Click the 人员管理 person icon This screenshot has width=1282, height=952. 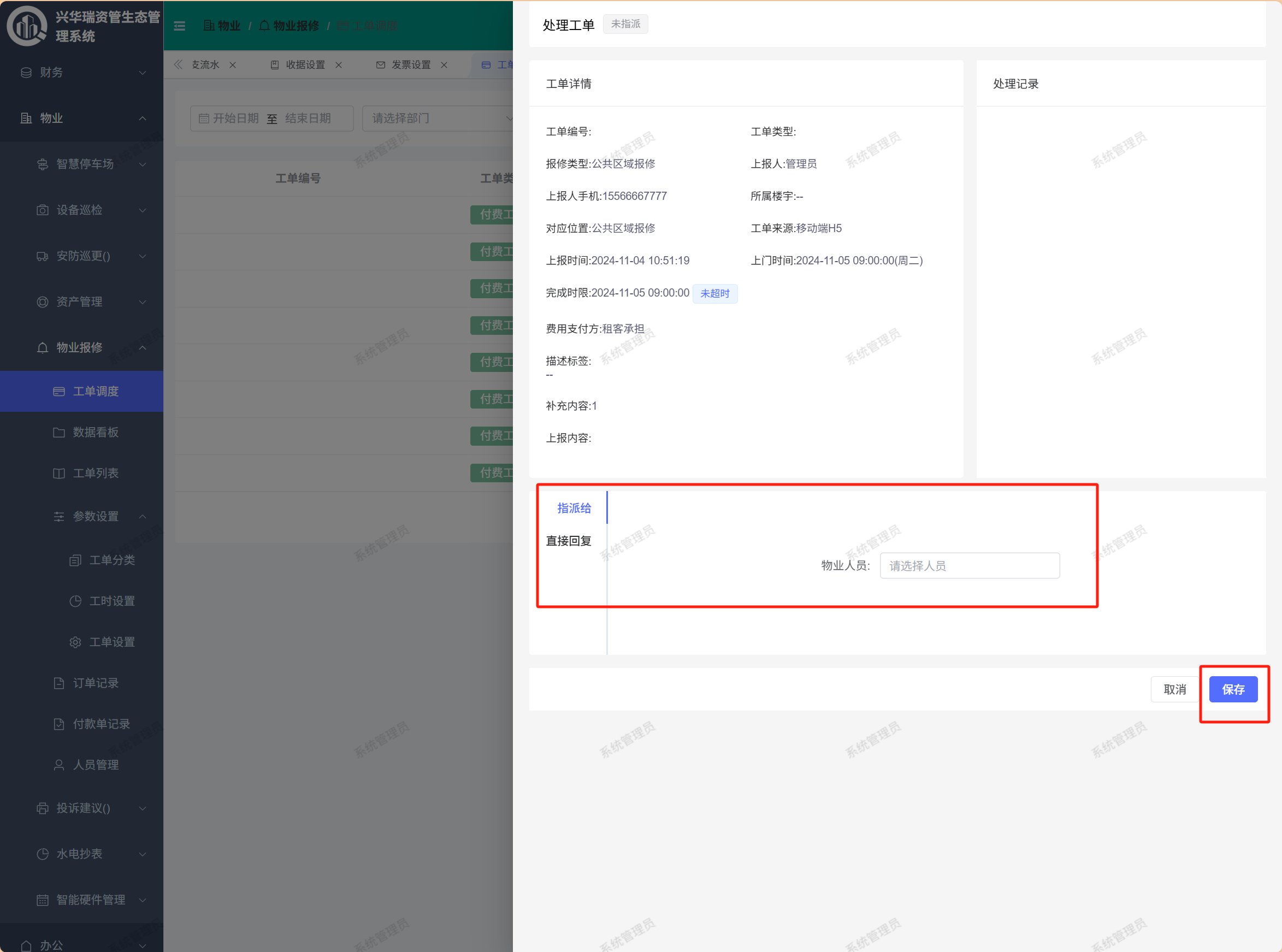tap(59, 765)
